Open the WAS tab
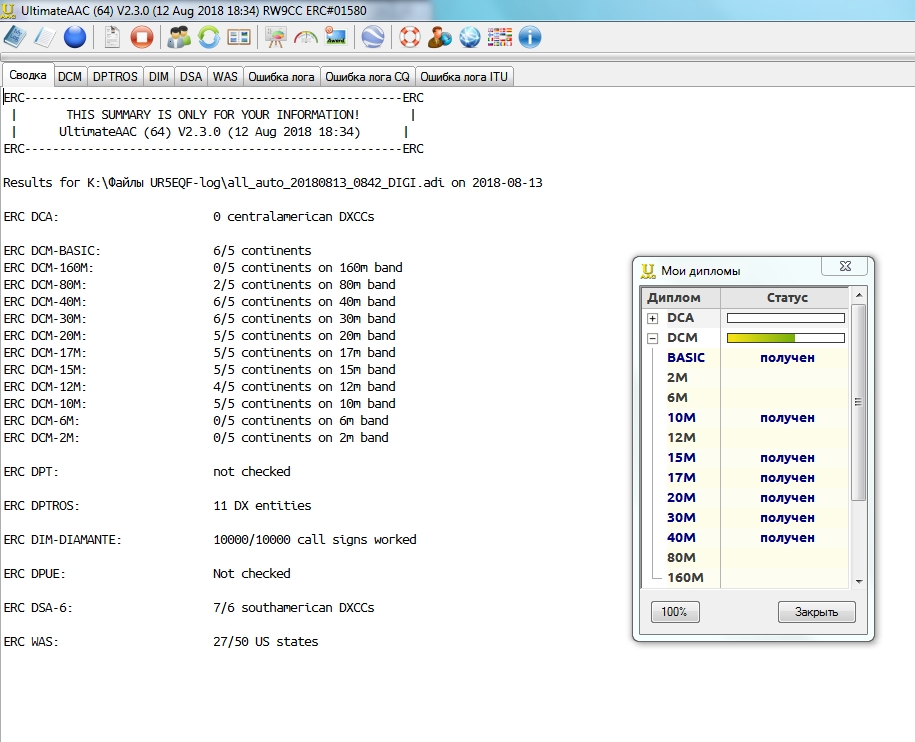This screenshot has width=915, height=742. point(225,77)
